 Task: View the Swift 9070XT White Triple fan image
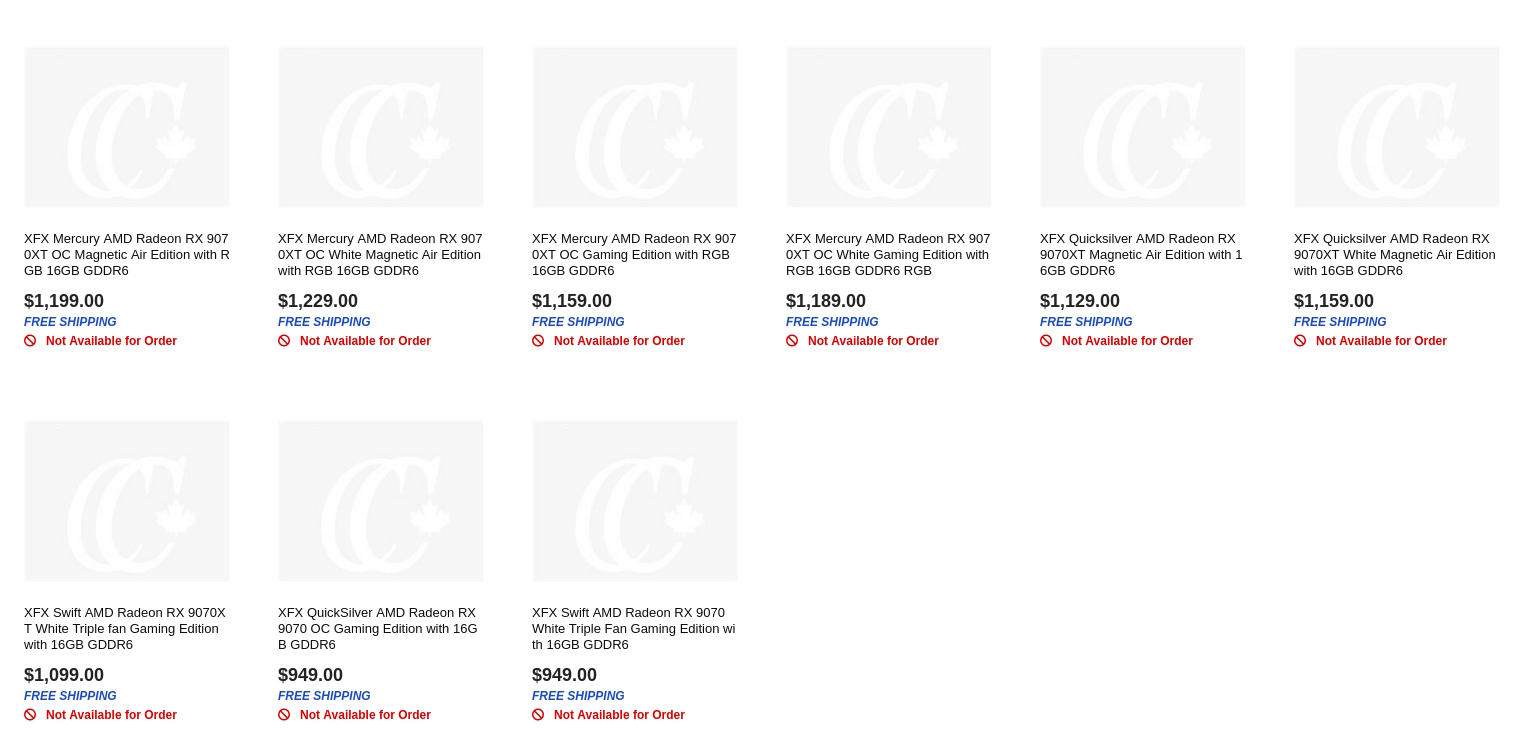pos(127,501)
